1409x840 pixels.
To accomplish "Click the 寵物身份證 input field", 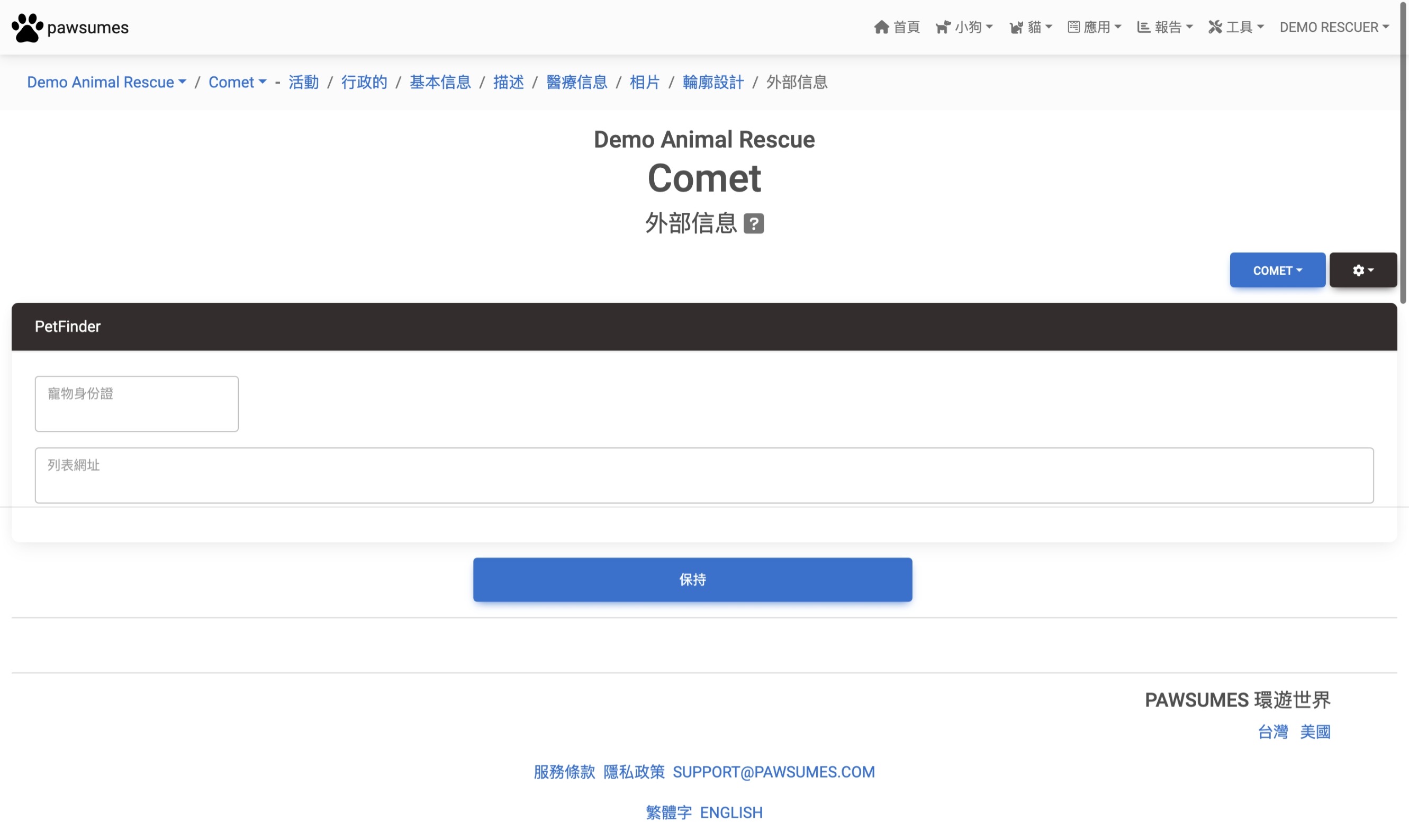I will click(x=136, y=403).
